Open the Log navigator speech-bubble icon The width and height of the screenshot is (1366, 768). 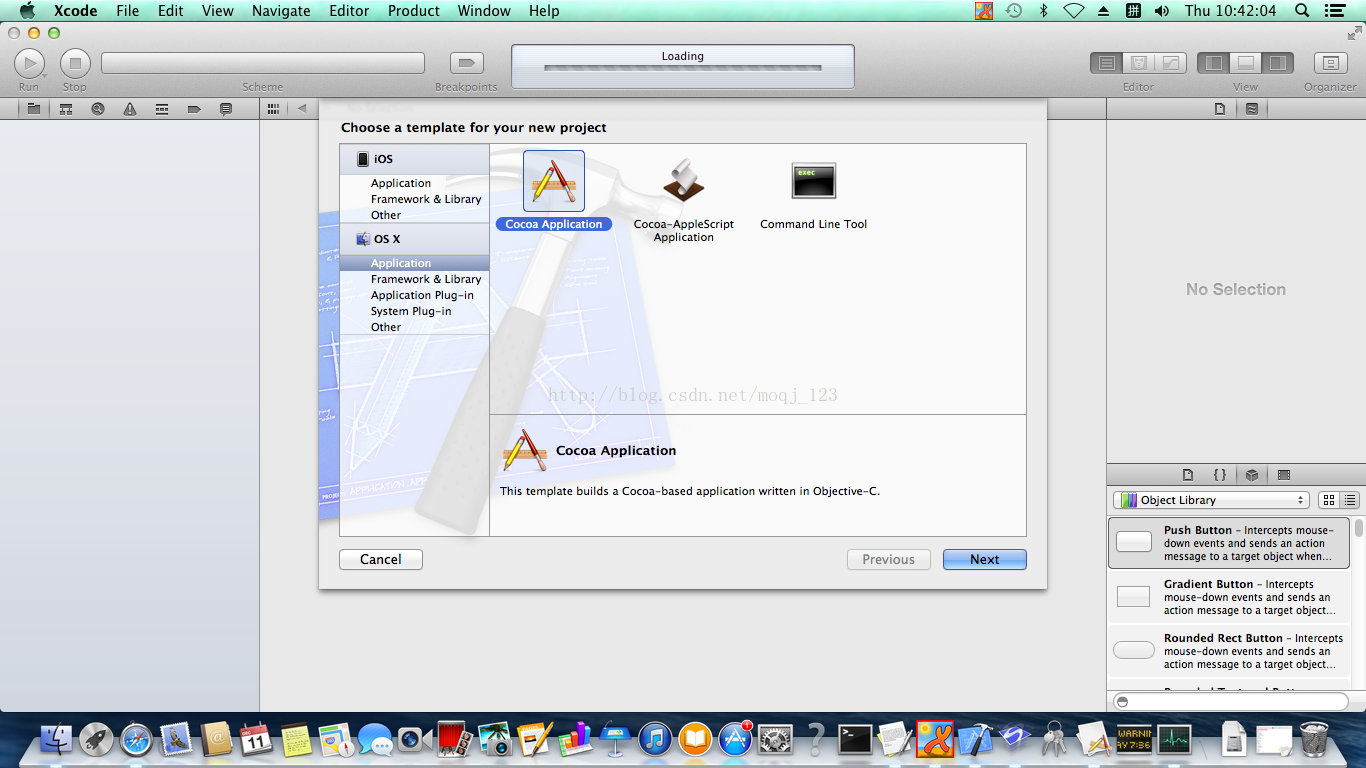point(226,109)
